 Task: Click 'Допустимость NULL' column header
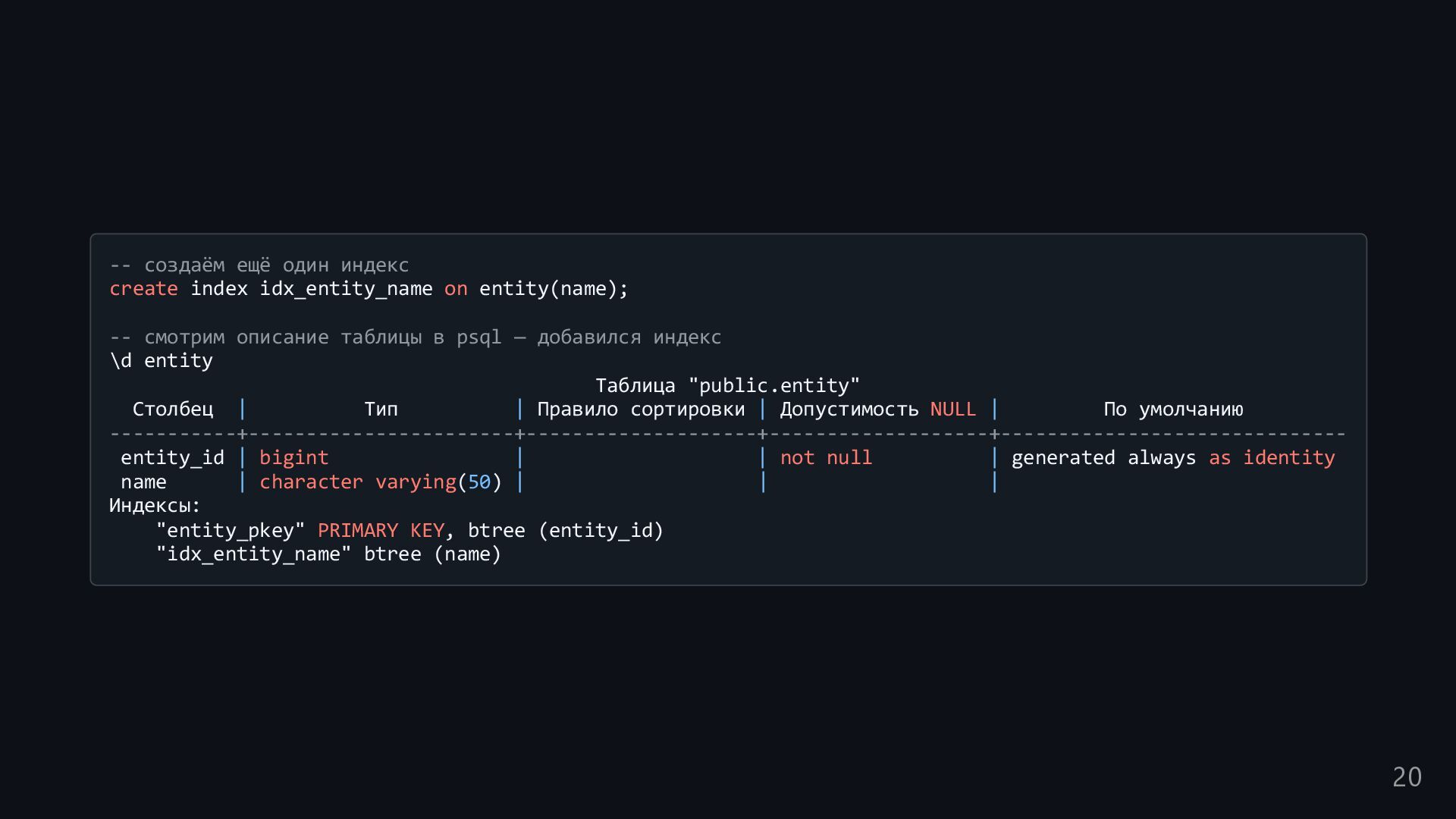[877, 409]
